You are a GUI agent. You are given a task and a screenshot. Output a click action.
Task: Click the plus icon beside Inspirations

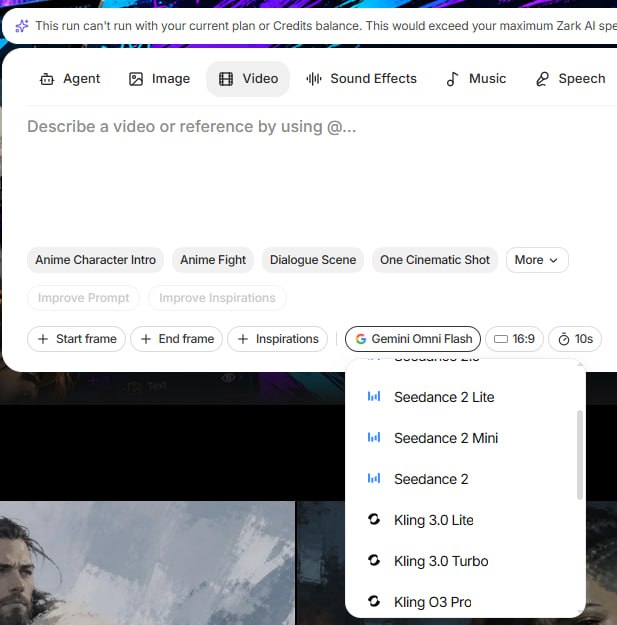[x=243, y=339]
